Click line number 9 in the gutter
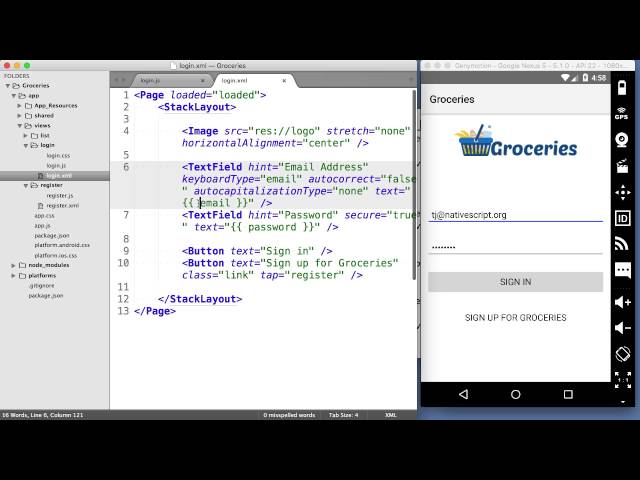640x480 pixels. coord(126,251)
